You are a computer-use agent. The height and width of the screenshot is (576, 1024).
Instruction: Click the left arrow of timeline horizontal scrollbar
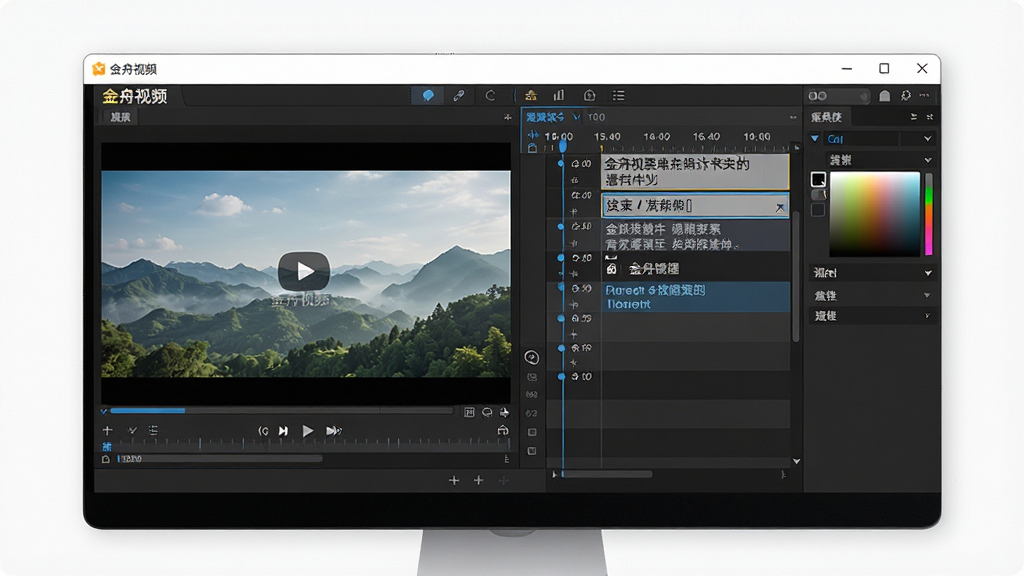(554, 475)
